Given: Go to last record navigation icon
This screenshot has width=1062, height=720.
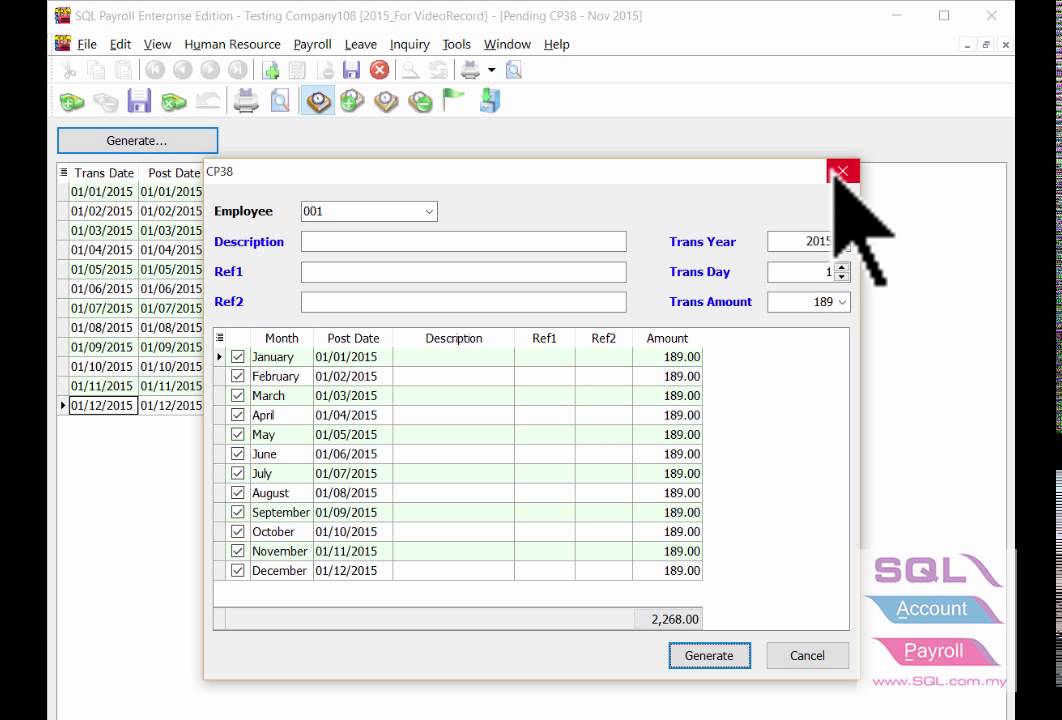Looking at the screenshot, I should tap(238, 70).
